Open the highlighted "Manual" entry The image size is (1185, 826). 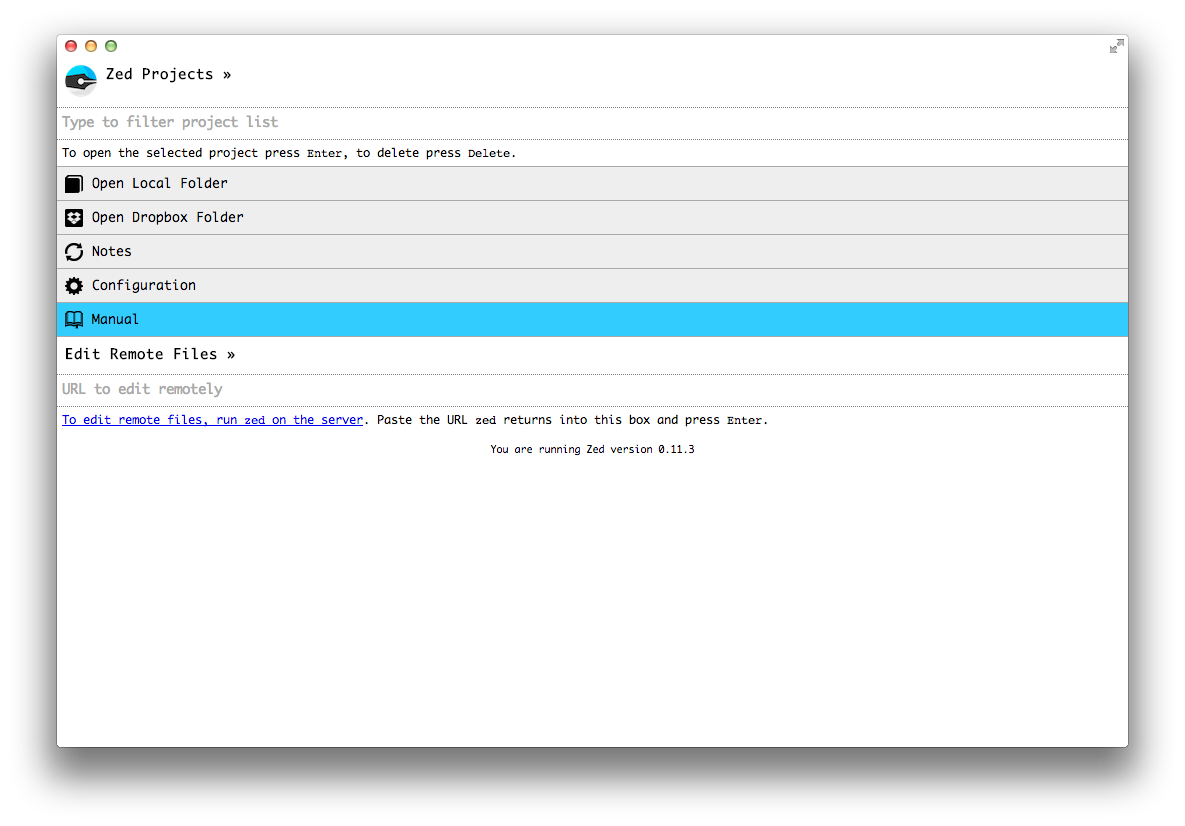116,320
